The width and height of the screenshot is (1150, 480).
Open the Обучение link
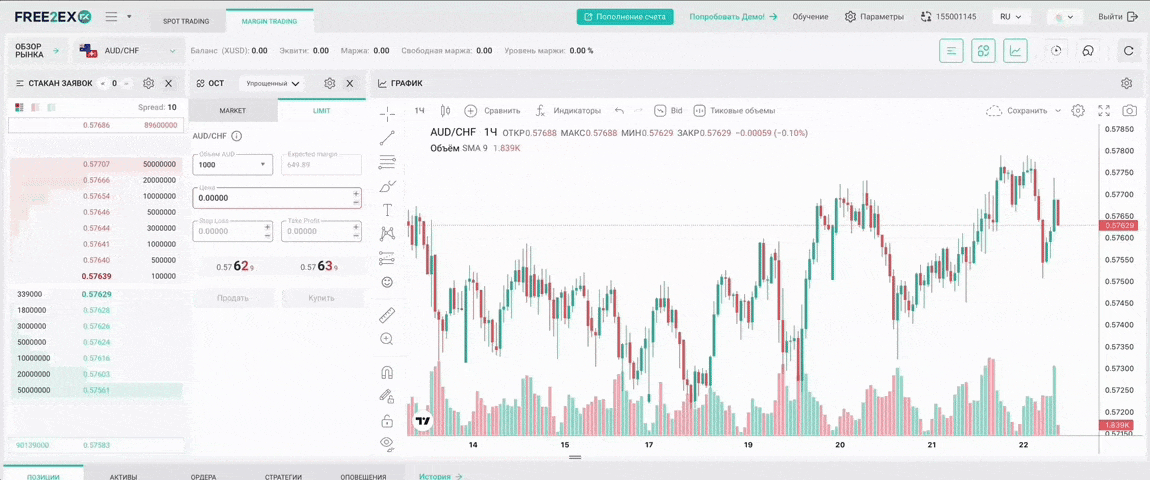[x=810, y=16]
